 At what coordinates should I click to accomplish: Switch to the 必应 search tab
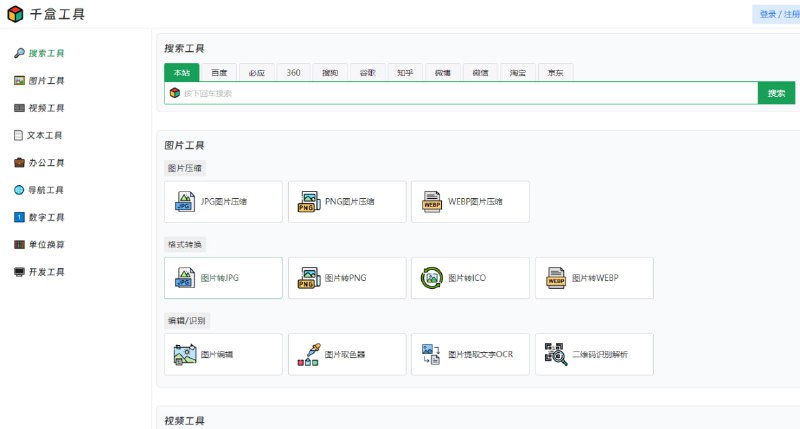click(257, 72)
